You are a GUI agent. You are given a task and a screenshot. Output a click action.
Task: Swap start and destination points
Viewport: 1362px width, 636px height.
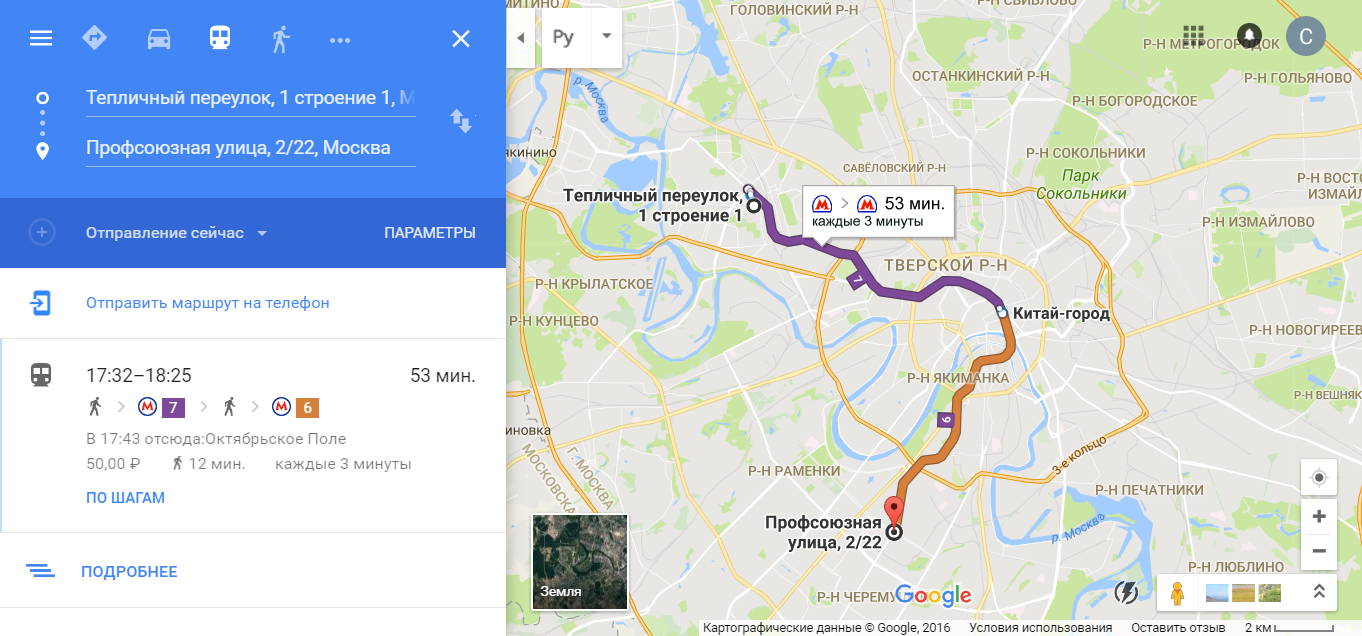coord(461,121)
